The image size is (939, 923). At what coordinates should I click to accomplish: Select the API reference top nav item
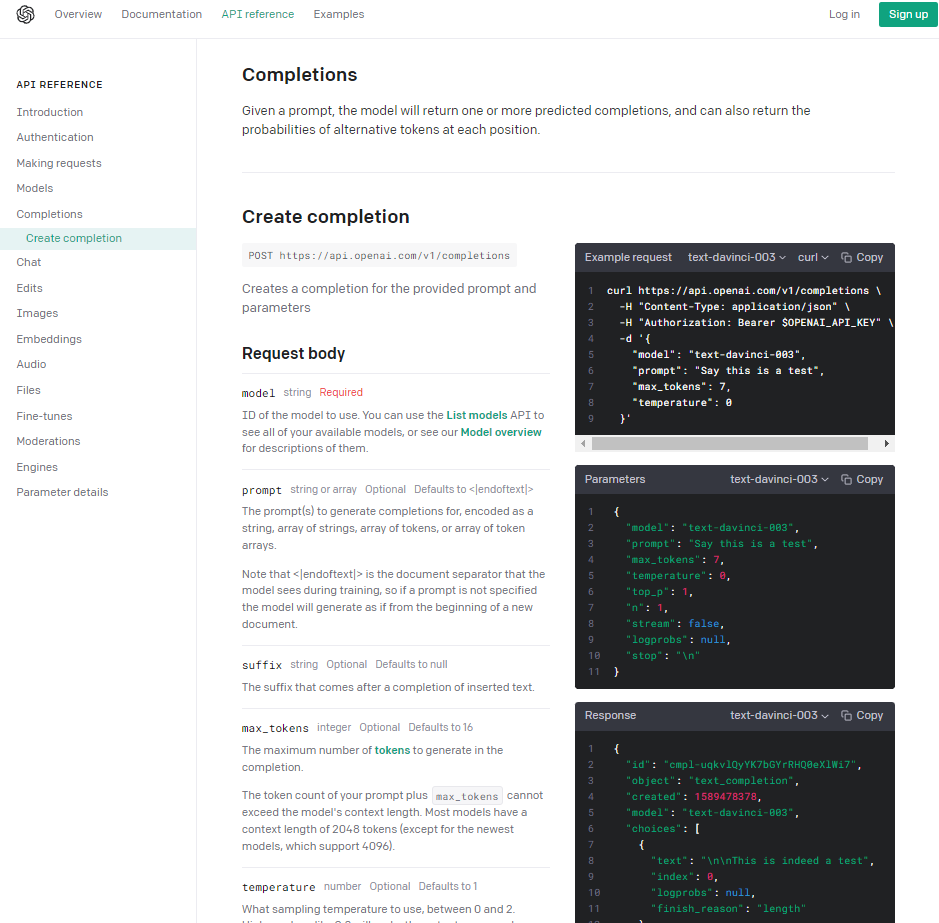point(258,14)
